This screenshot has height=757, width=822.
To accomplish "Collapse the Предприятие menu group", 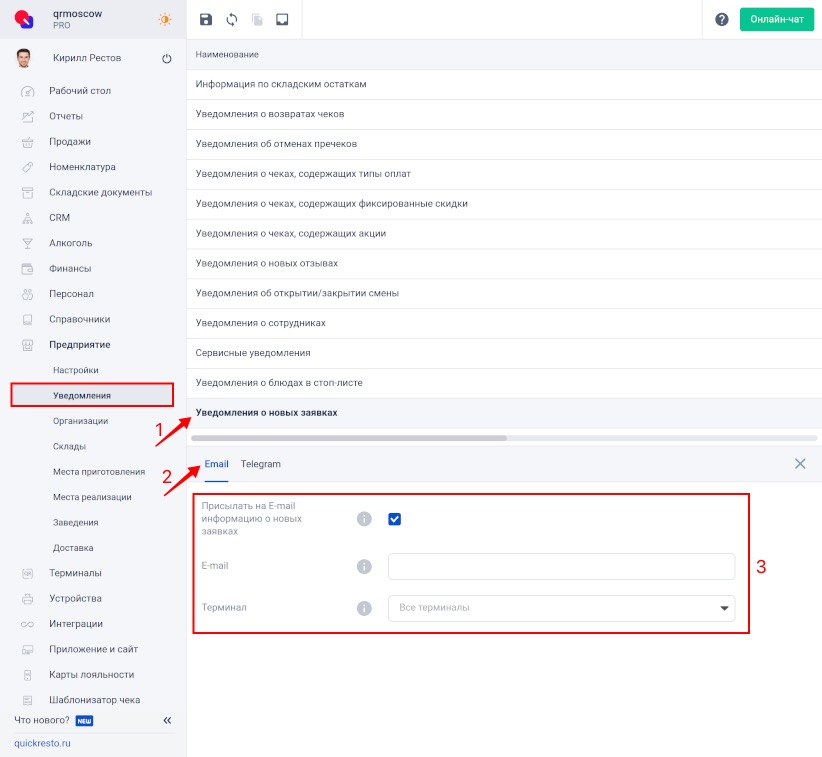I will [80, 344].
